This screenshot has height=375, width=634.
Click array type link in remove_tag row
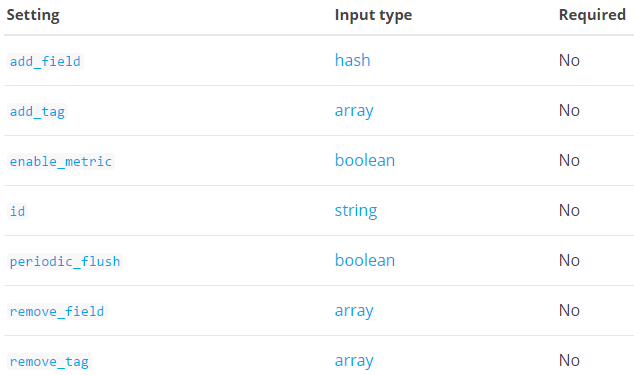click(354, 360)
